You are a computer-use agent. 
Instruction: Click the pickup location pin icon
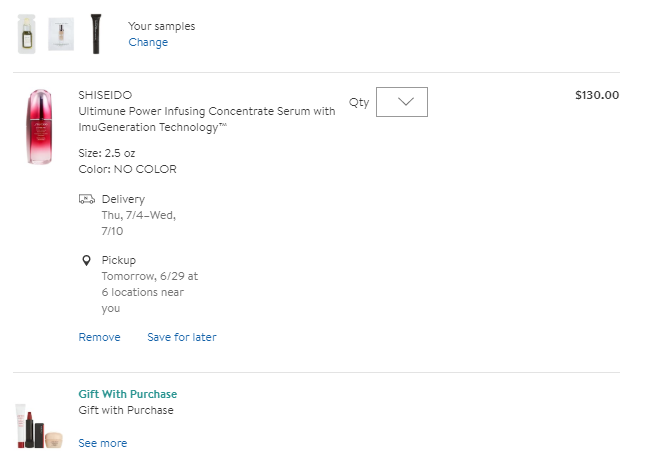[x=87, y=260]
